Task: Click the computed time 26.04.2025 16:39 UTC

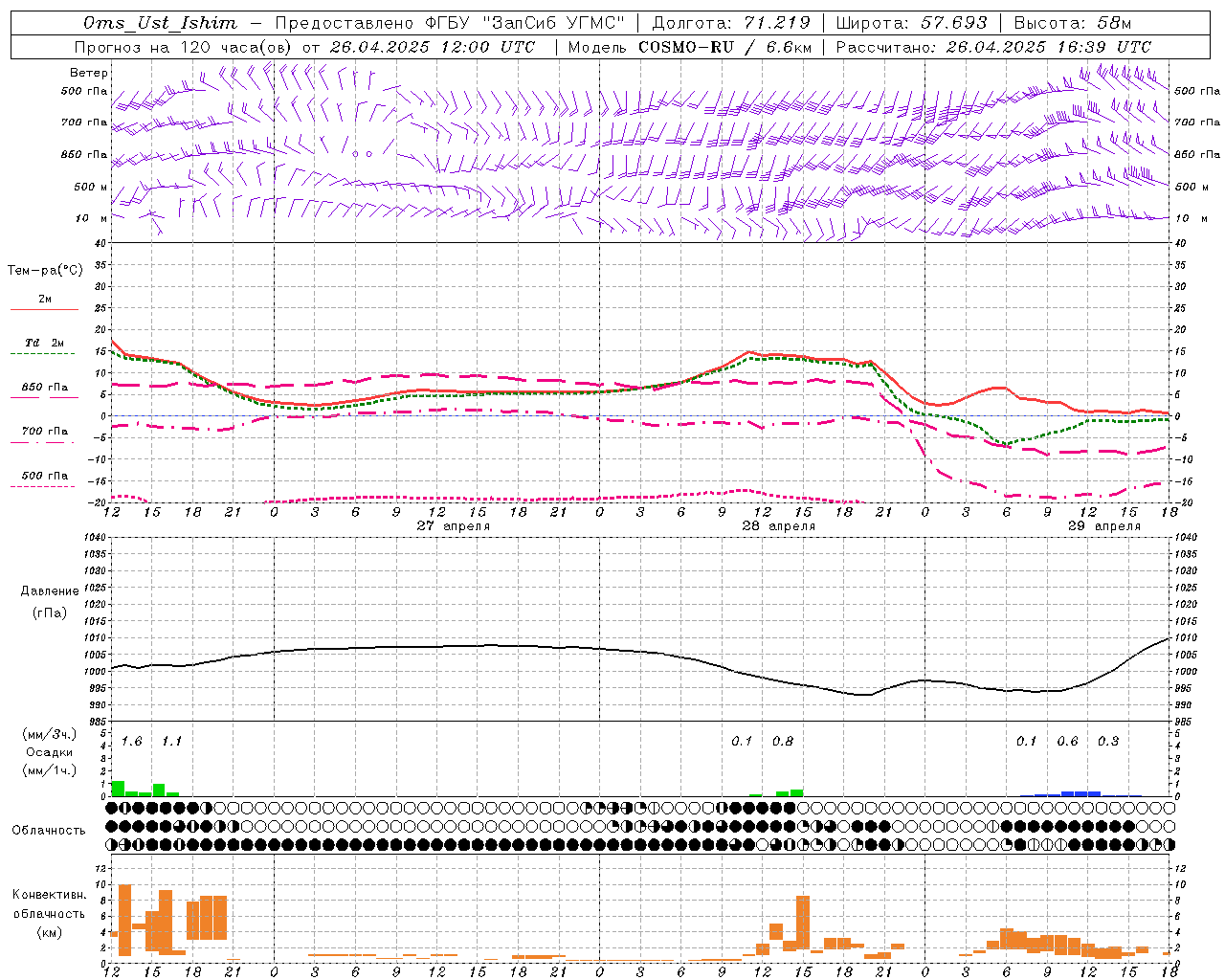Action: [1048, 47]
